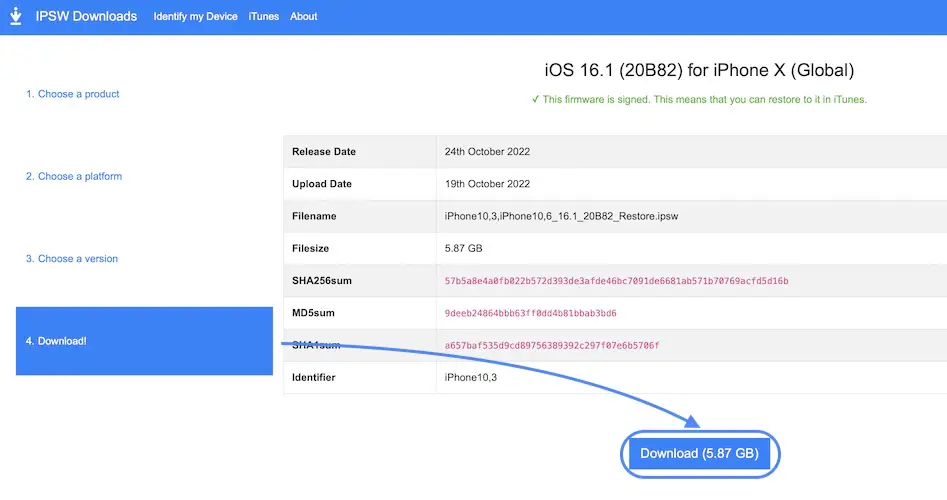The width and height of the screenshot is (947, 500).
Task: Click the green checkmark before signed notice
Action: (x=536, y=100)
